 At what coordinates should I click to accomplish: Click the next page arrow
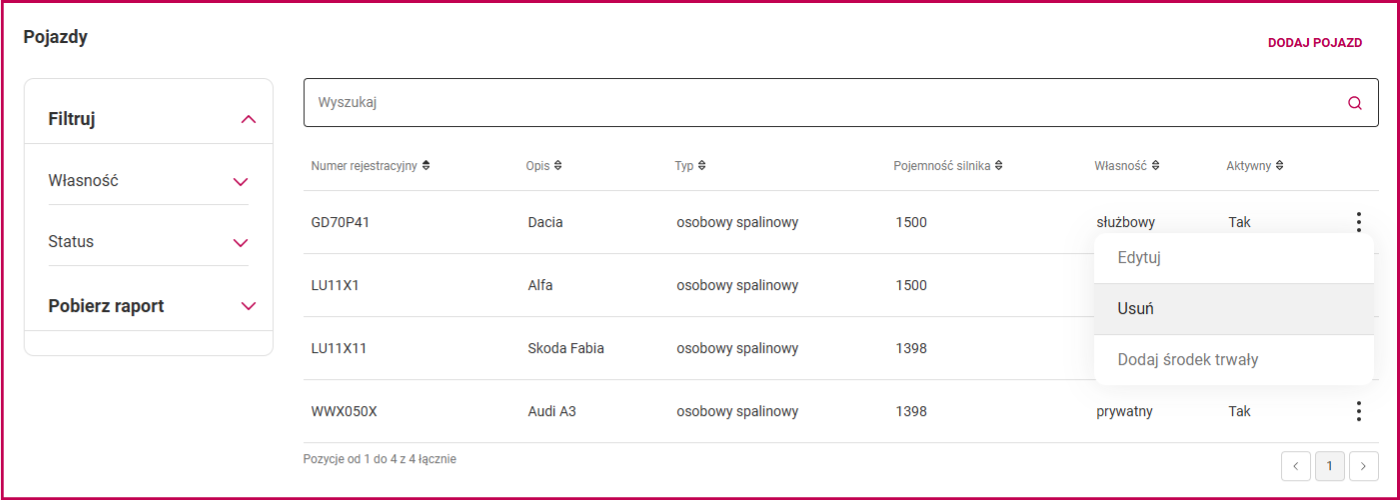1364,465
